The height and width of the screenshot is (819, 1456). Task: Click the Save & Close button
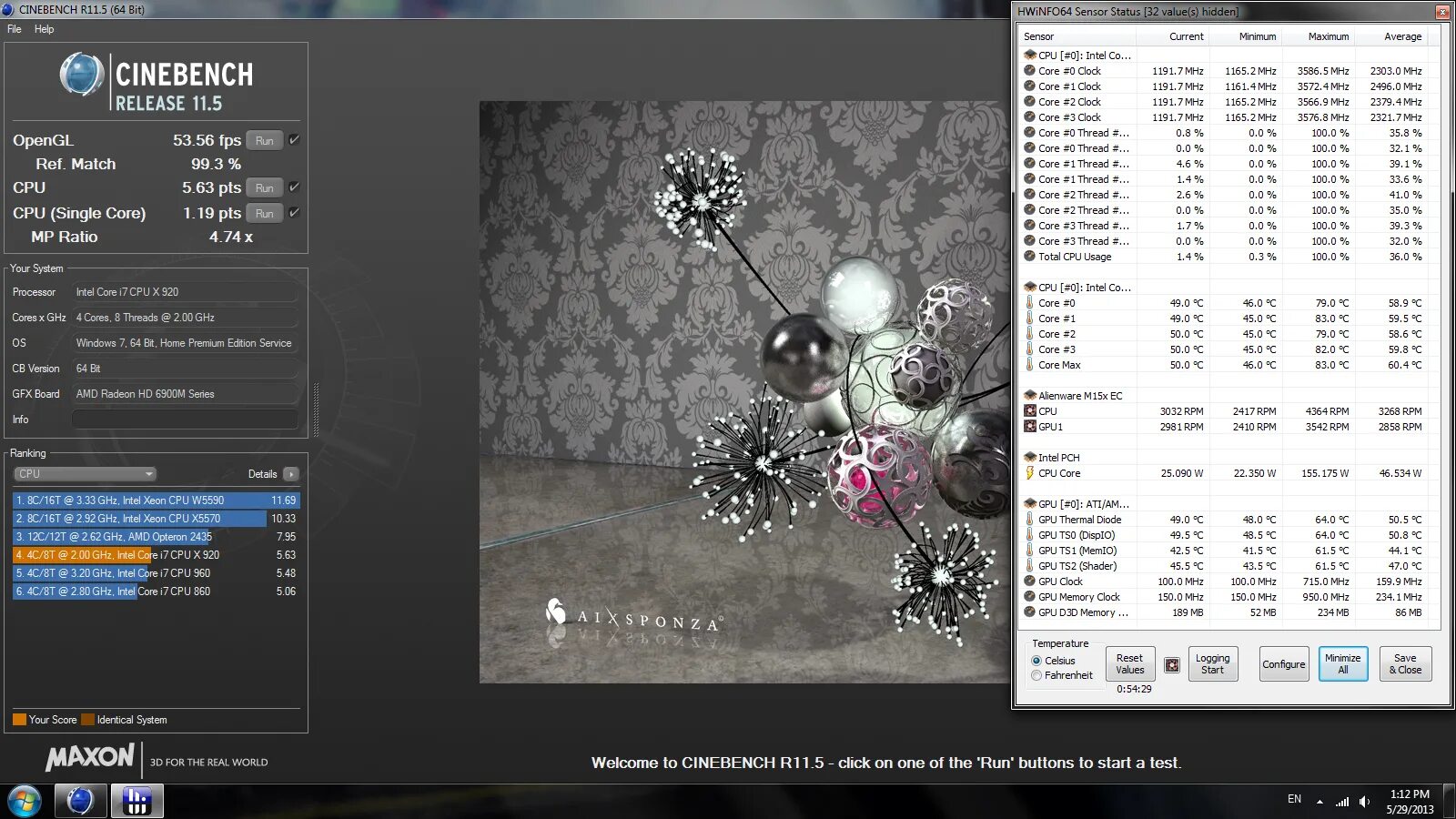click(1405, 664)
